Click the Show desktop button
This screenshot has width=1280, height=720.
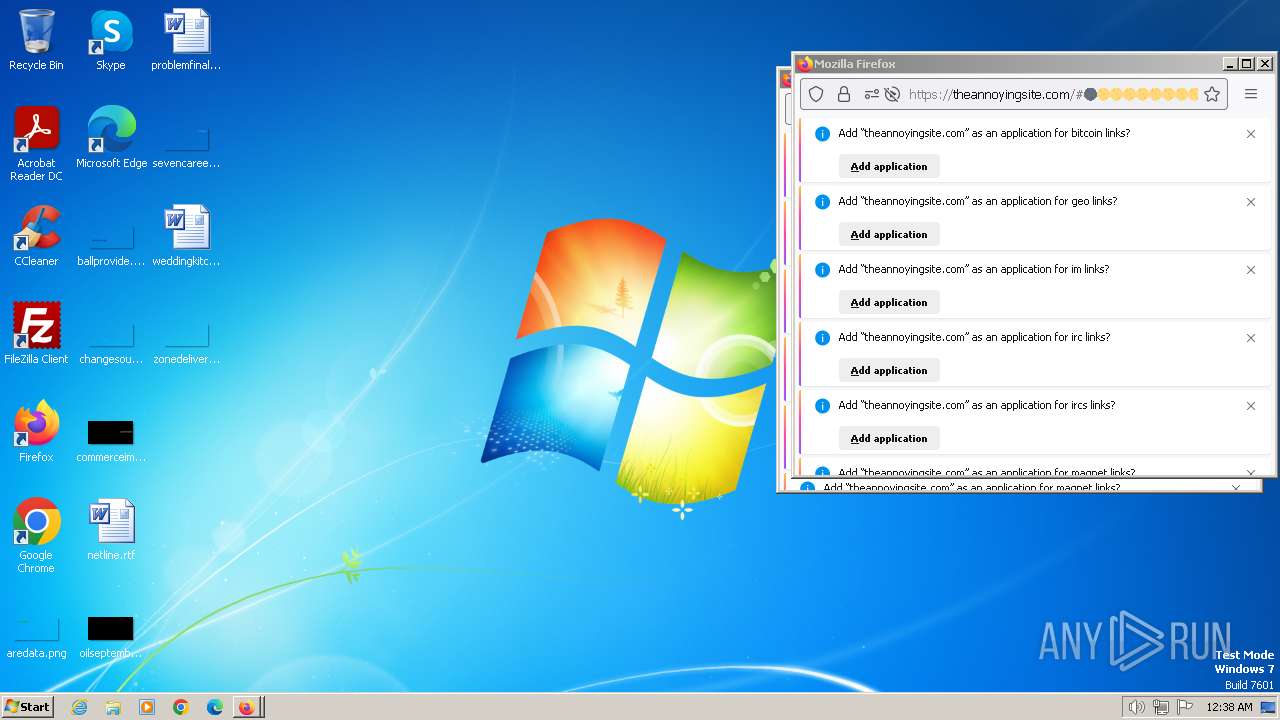tap(1268, 707)
